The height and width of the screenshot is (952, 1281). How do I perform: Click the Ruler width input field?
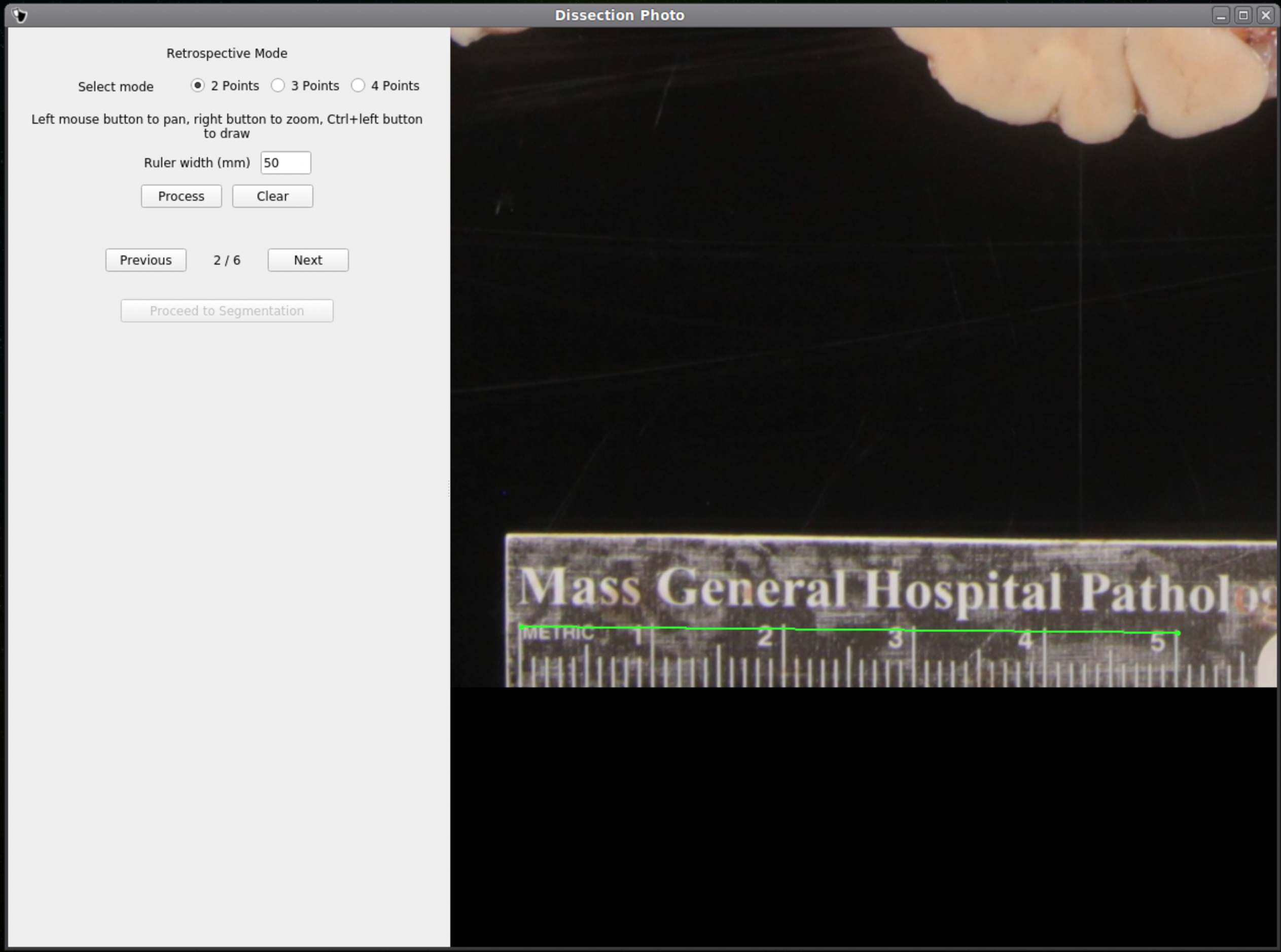click(x=286, y=163)
